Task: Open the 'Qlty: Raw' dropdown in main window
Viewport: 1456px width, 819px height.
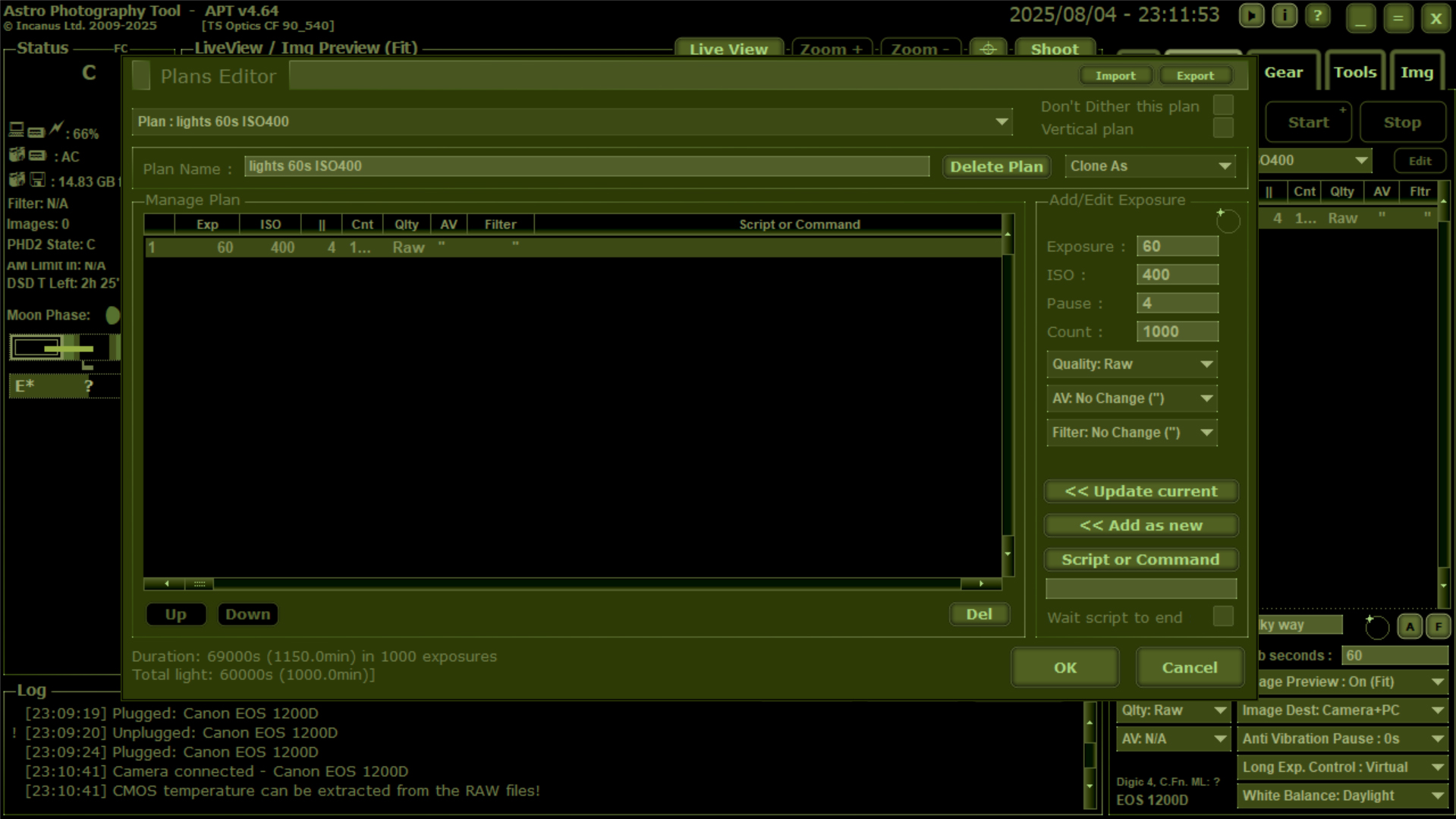Action: [x=1173, y=710]
